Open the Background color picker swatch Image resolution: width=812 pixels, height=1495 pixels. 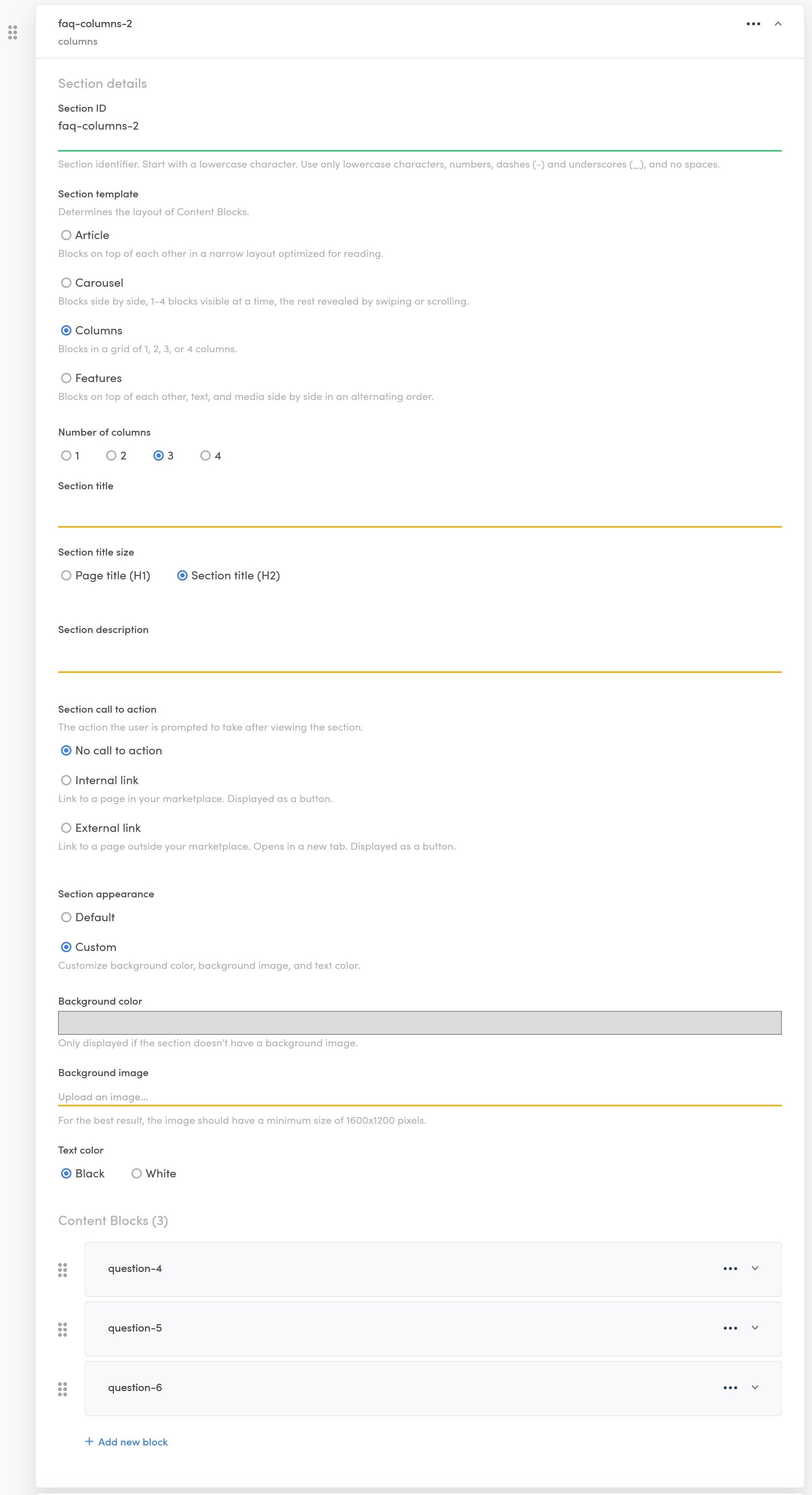(x=419, y=1022)
